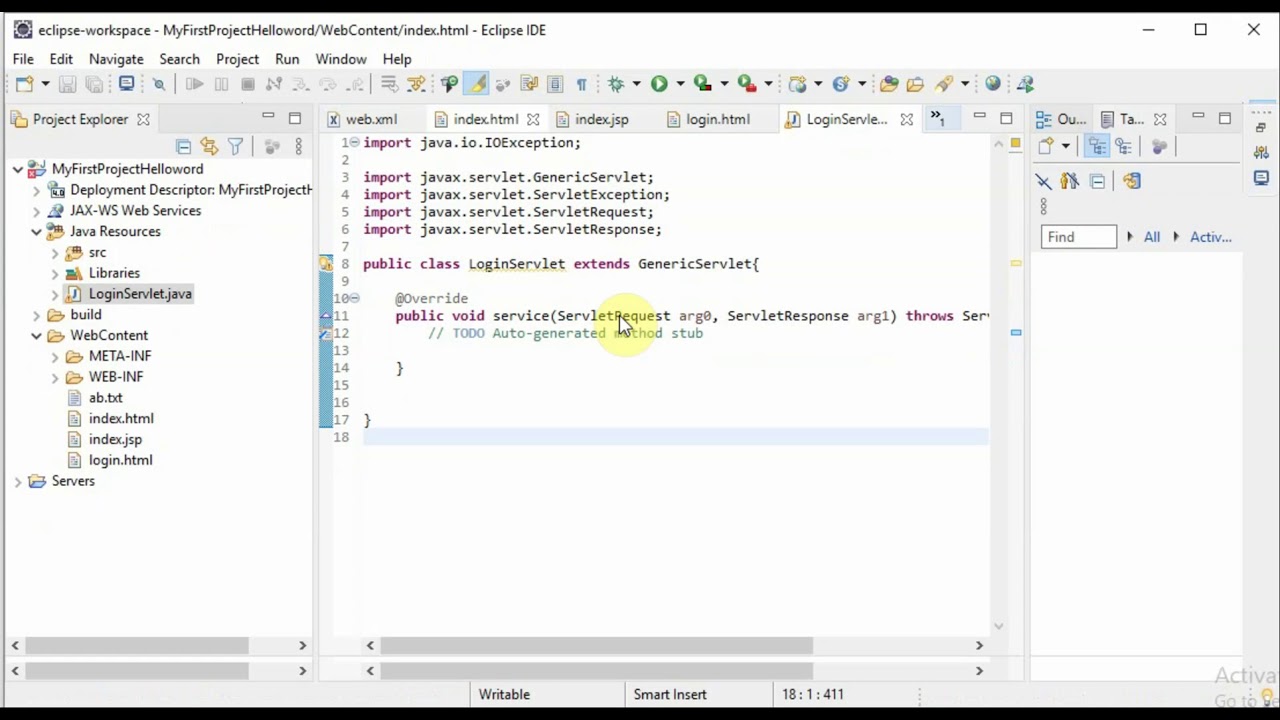This screenshot has height=720, width=1280.
Task: Click the Terminate stop icon
Action: point(248,84)
